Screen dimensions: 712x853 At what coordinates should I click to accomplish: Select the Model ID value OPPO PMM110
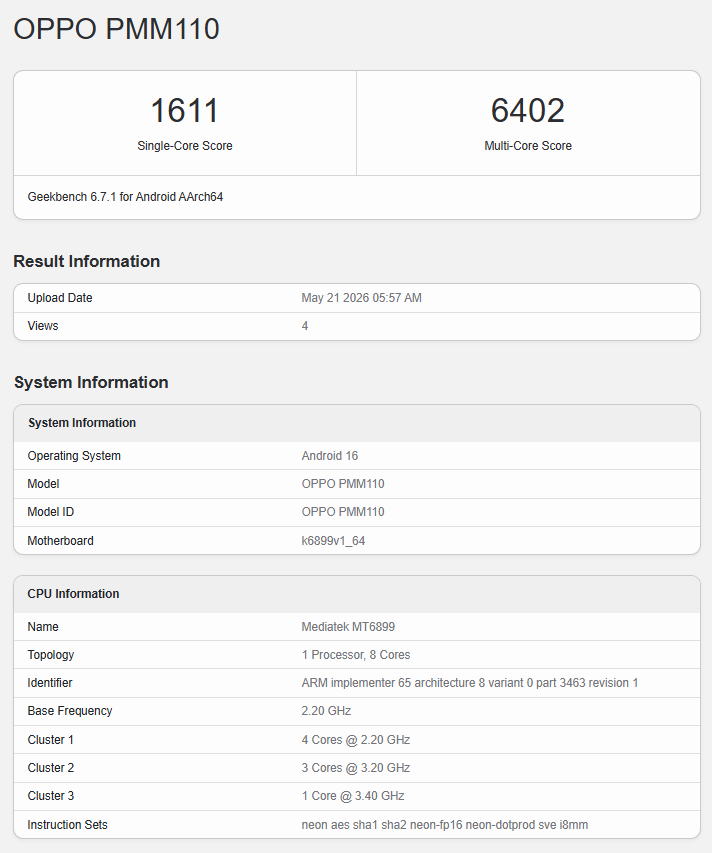coord(343,512)
